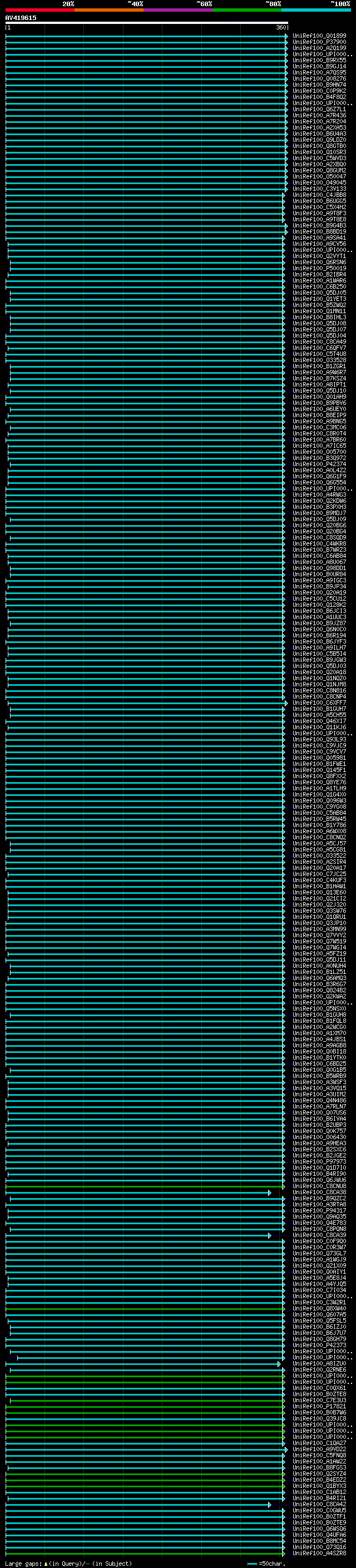Screen dimensions: 356x1568
Task: Pick the UniRef100_C6B250 row label
Action: point(319,286)
